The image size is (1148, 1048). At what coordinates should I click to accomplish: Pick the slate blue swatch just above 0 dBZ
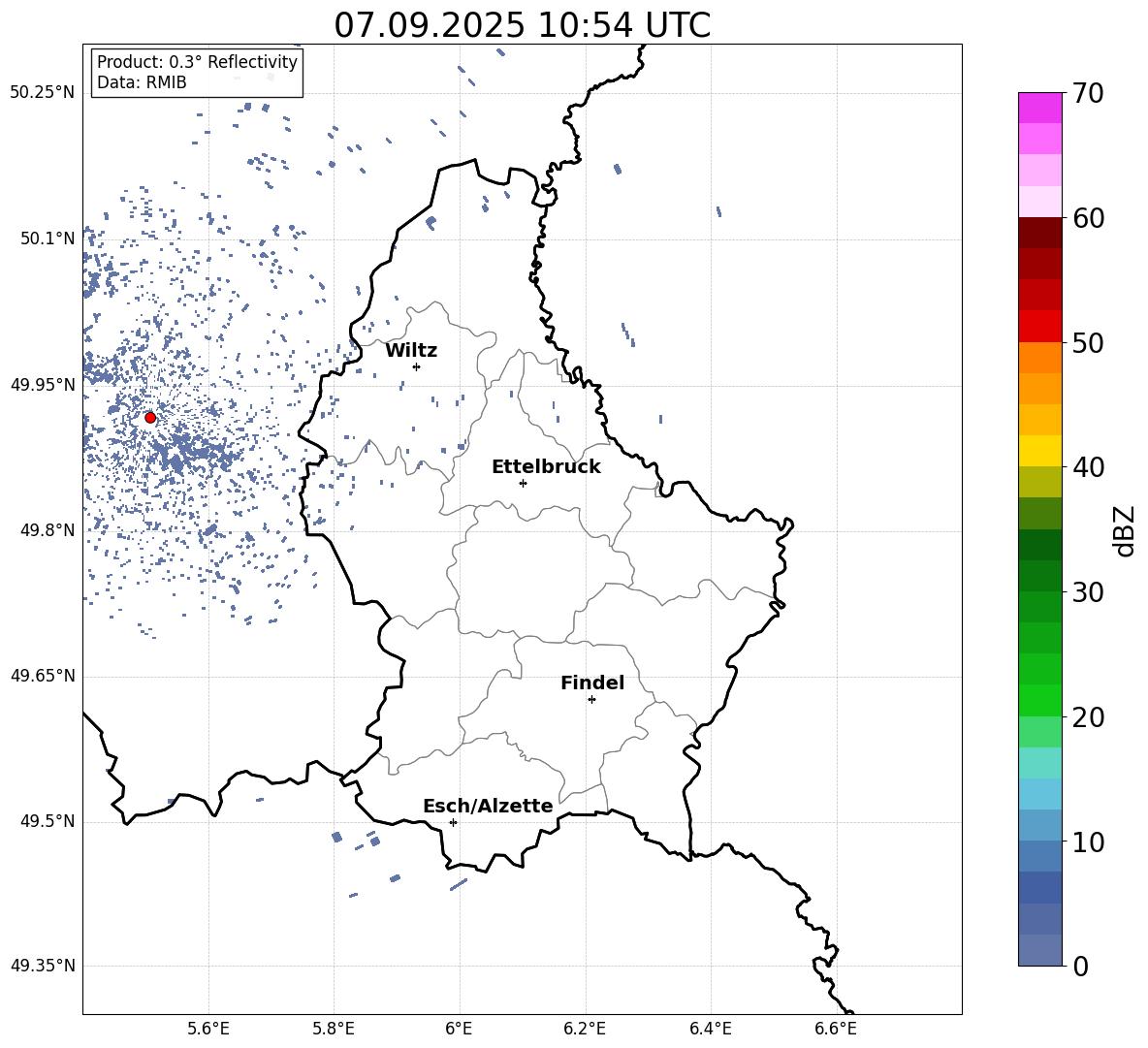(1040, 950)
